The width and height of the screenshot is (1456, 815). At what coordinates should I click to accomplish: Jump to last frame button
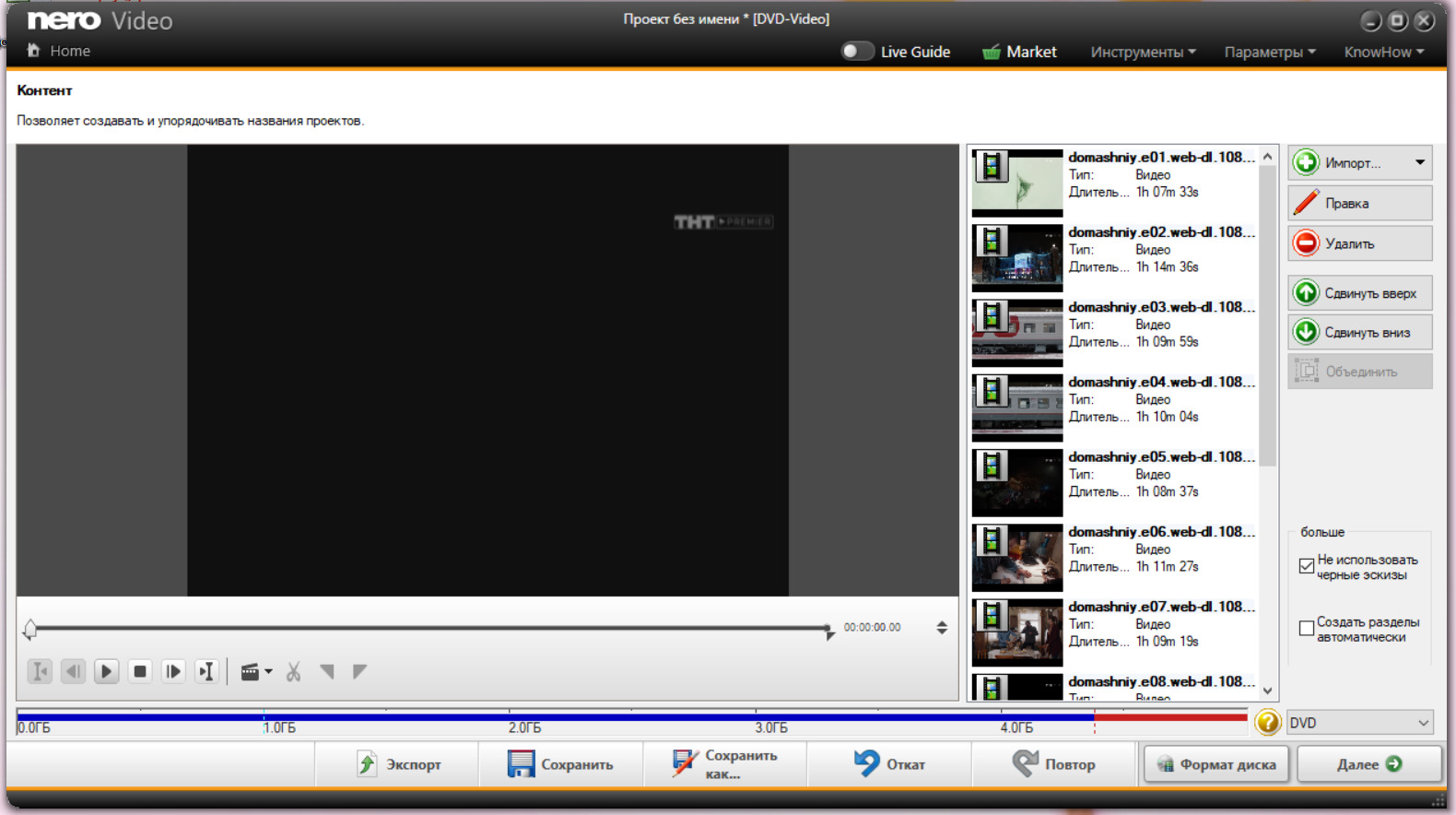[x=206, y=671]
